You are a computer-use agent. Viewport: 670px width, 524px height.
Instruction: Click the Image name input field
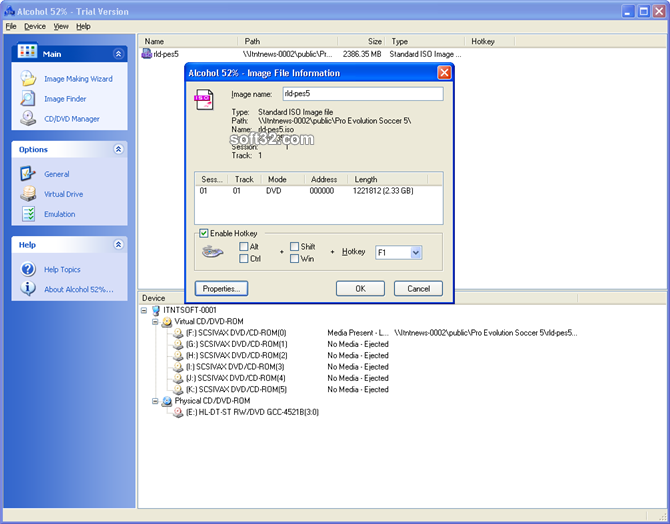[x=363, y=94]
